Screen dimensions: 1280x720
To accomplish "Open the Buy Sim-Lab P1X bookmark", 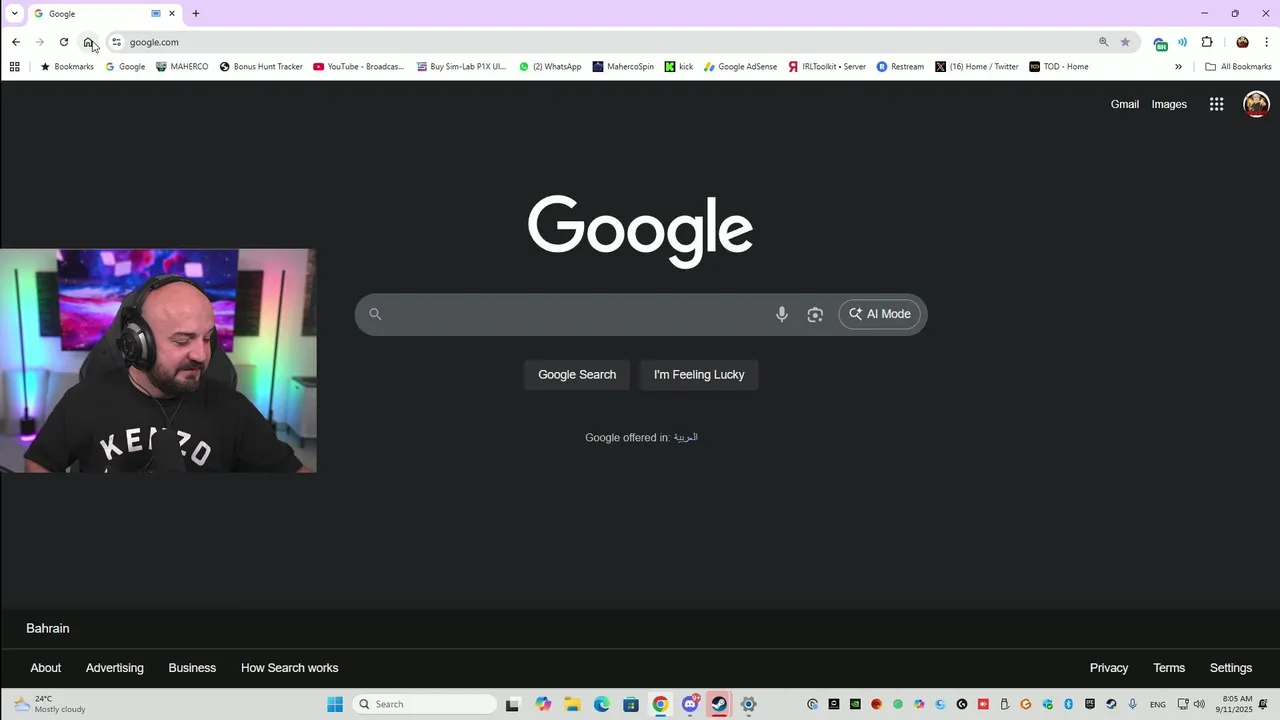I will pos(461,67).
